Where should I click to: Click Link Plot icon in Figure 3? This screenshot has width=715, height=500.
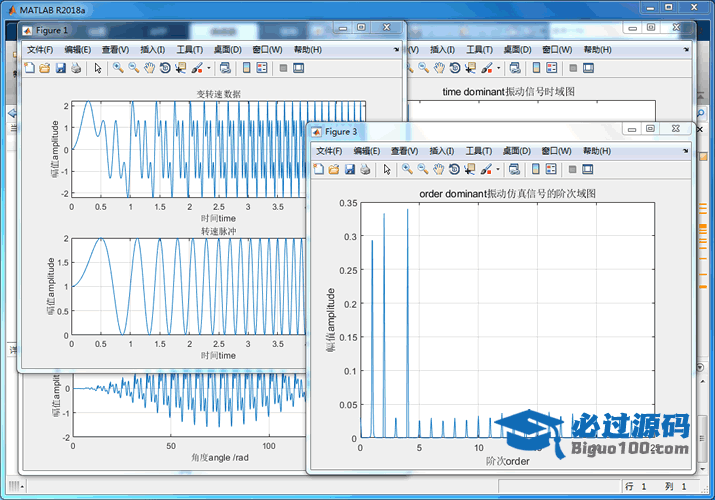(x=514, y=170)
